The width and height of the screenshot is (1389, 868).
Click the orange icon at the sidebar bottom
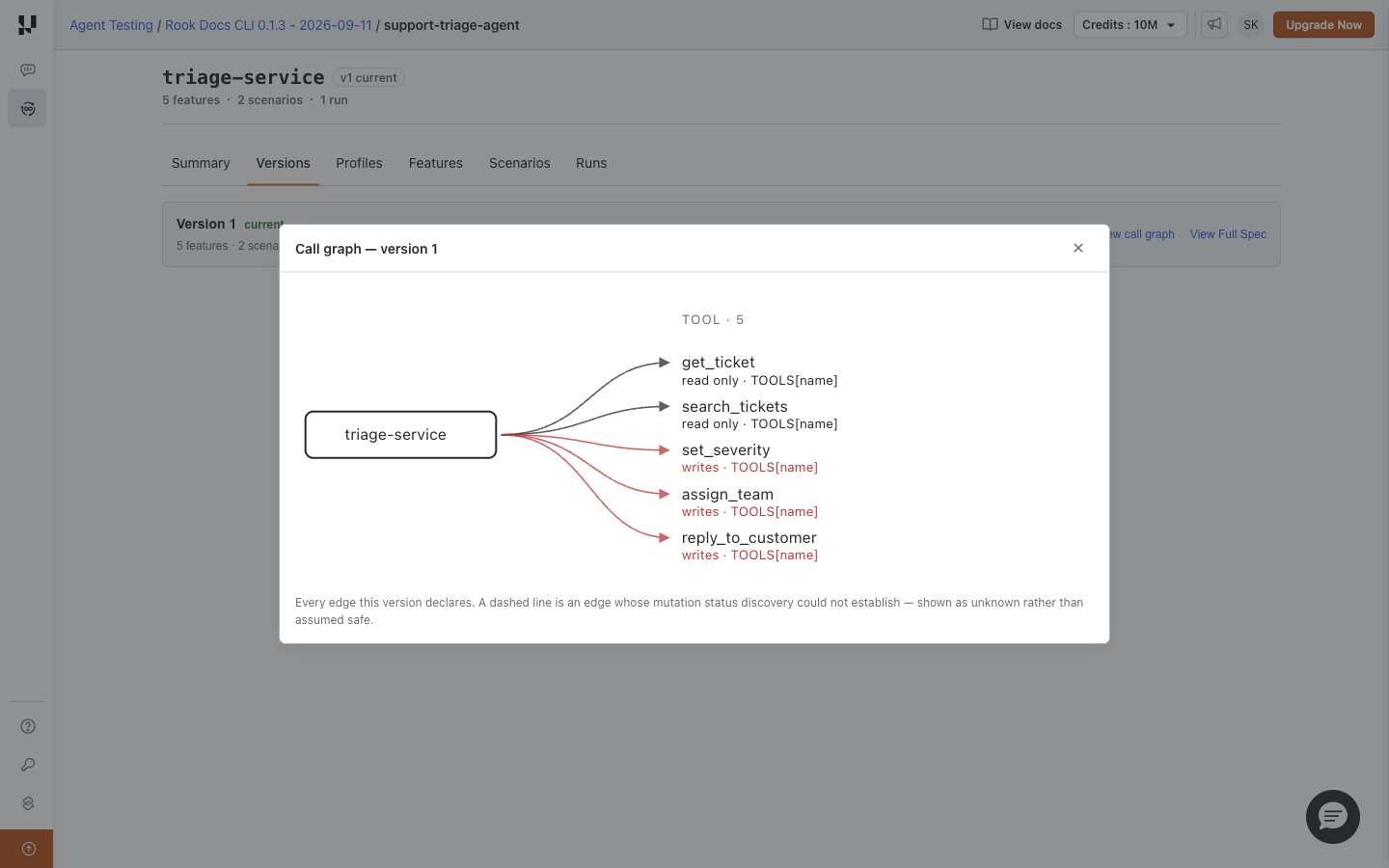point(27,849)
